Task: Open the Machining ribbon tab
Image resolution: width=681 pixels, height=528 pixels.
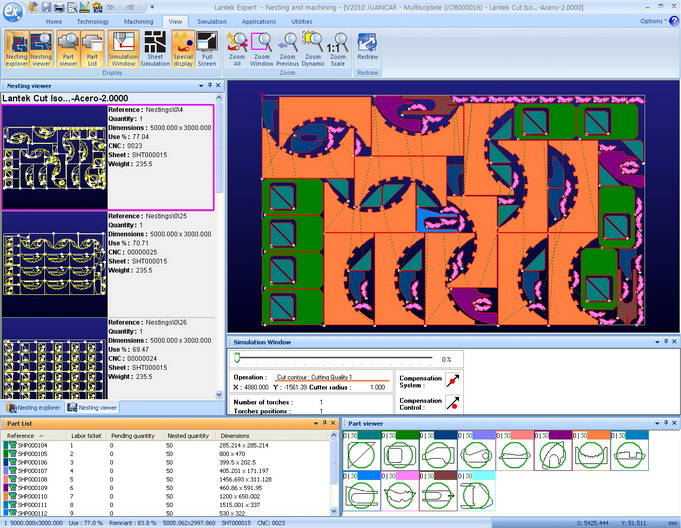Action: coord(138,20)
